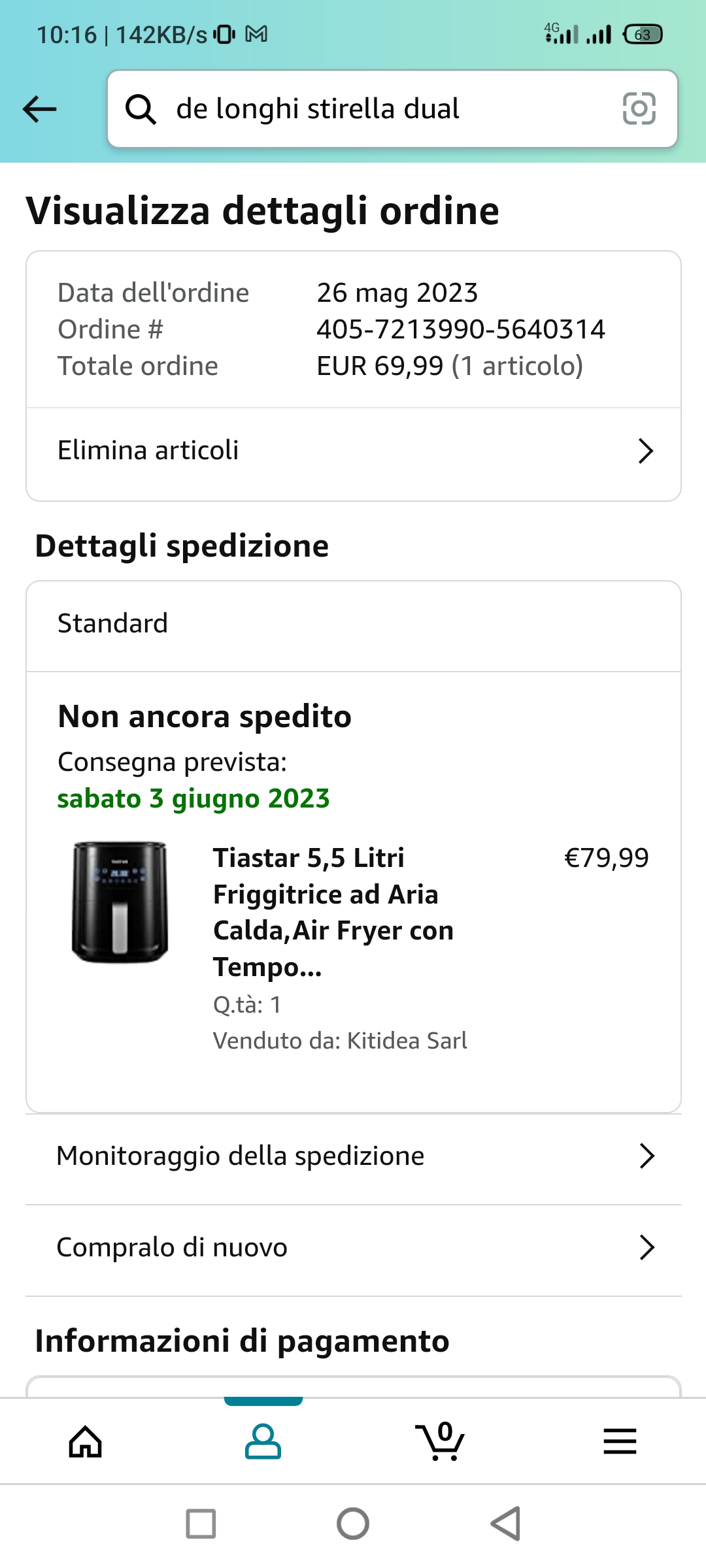Open the hamburger menu tab

coord(620,1442)
